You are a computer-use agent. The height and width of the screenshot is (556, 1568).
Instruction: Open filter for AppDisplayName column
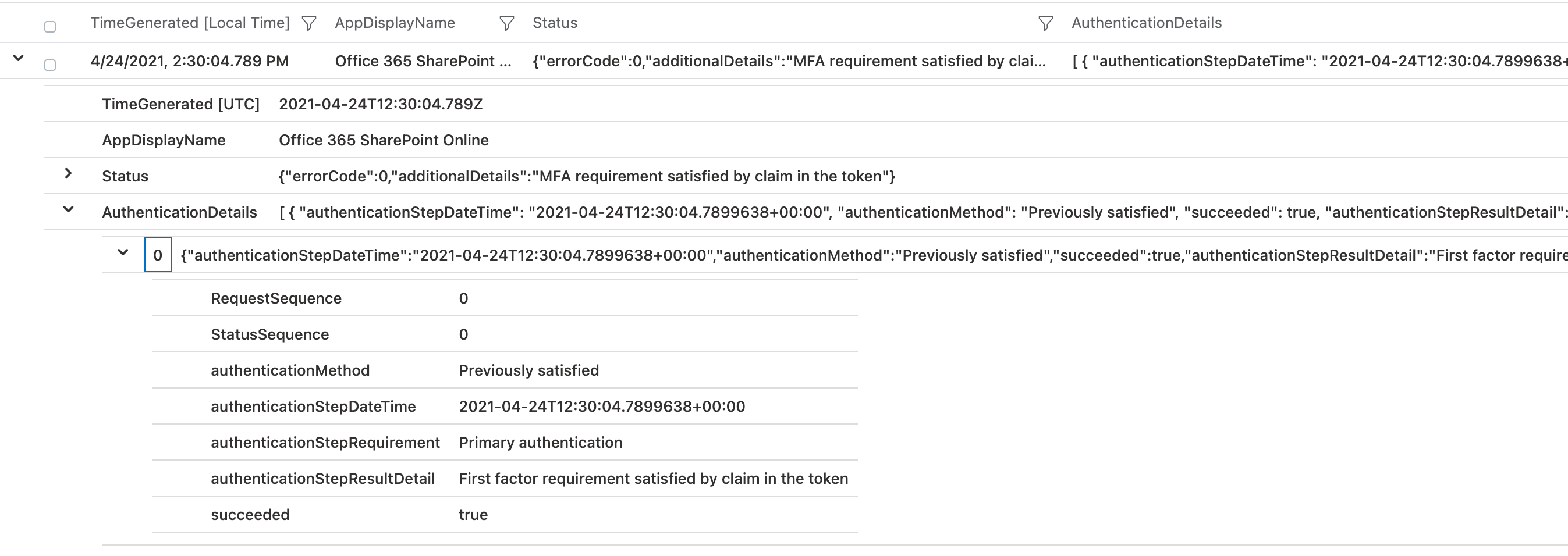506,24
